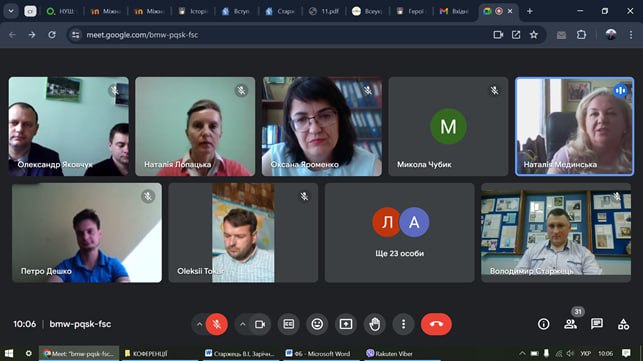Image resolution: width=643 pixels, height=361 pixels.
Task: Open tab search dropdown arrow
Action: tap(11, 11)
